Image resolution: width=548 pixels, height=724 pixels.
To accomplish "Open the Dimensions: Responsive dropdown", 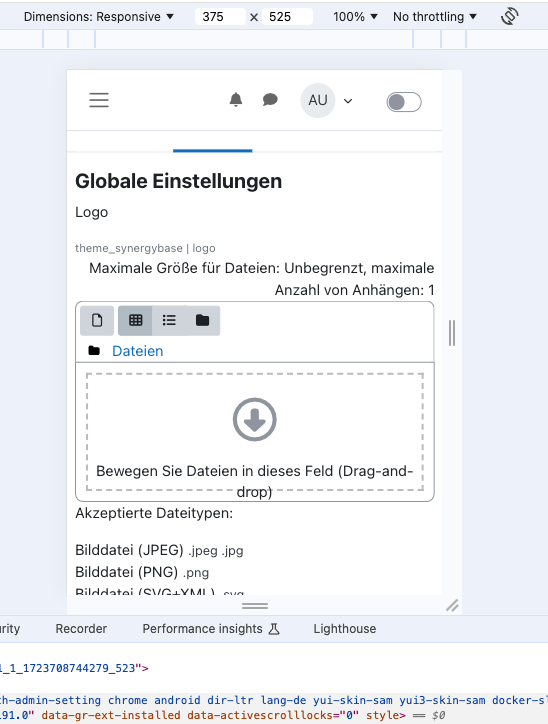I will 99,17.
